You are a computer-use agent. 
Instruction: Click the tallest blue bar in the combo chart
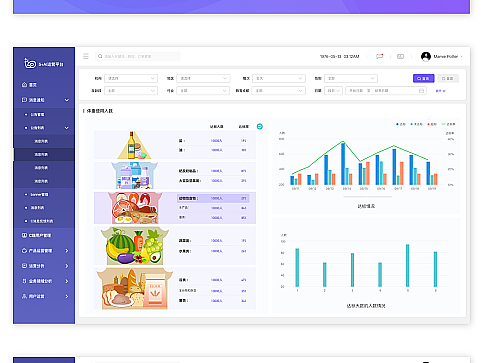[343, 163]
